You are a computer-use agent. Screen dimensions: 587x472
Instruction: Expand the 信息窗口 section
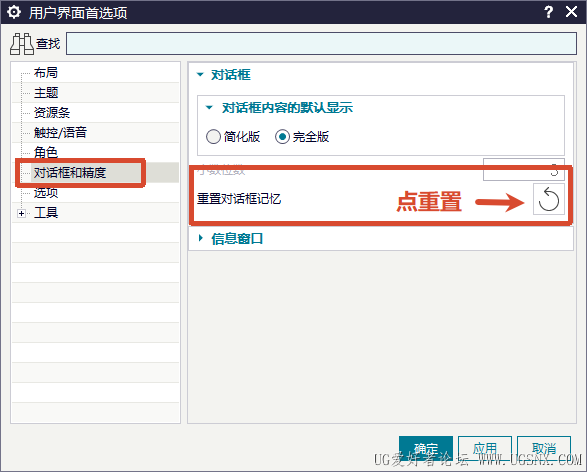201,238
